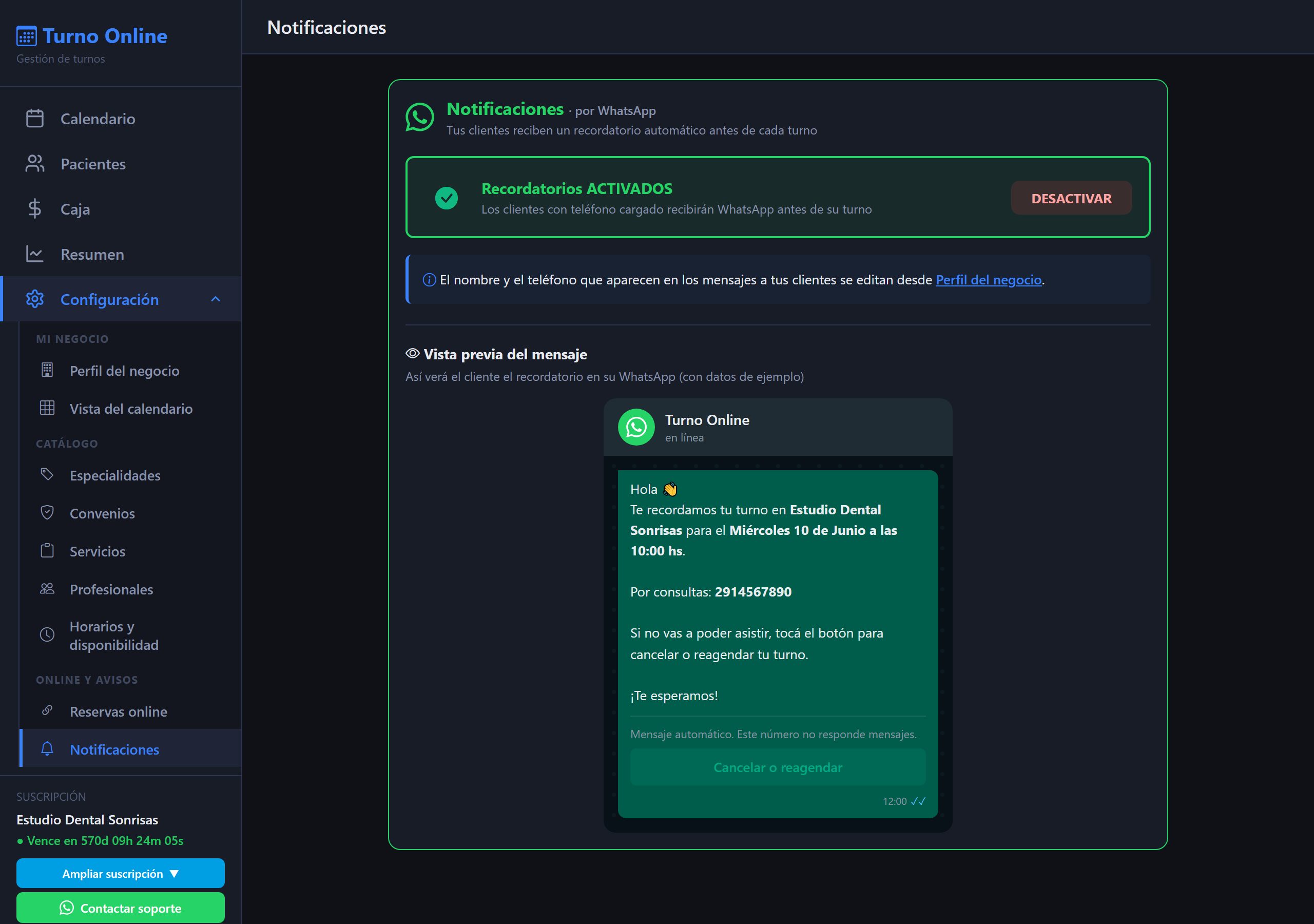Image resolution: width=1314 pixels, height=924 pixels.
Task: Click the Ampliar suscripción button
Action: (x=121, y=874)
